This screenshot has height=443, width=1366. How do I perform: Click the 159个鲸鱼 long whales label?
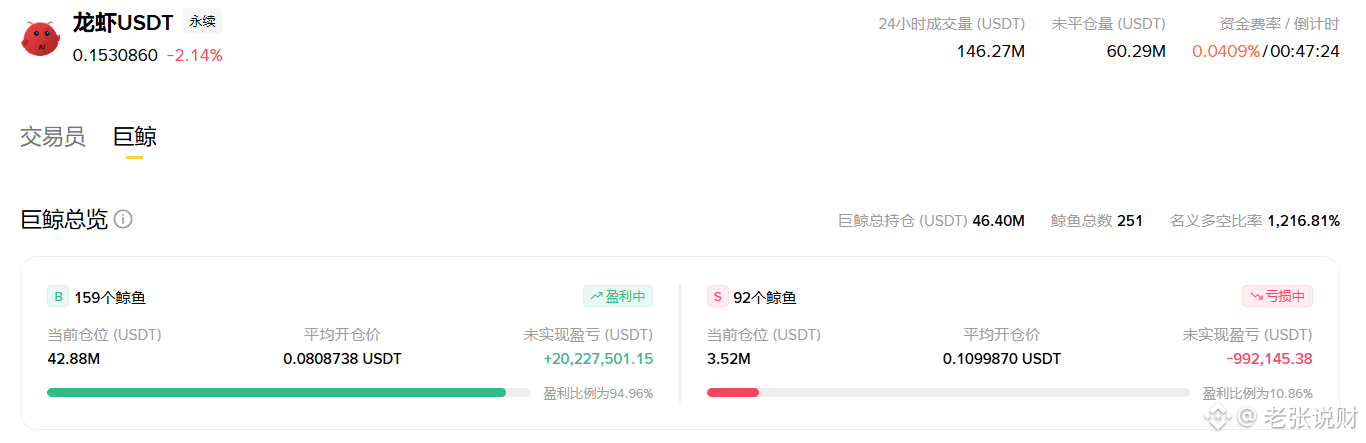point(110,297)
